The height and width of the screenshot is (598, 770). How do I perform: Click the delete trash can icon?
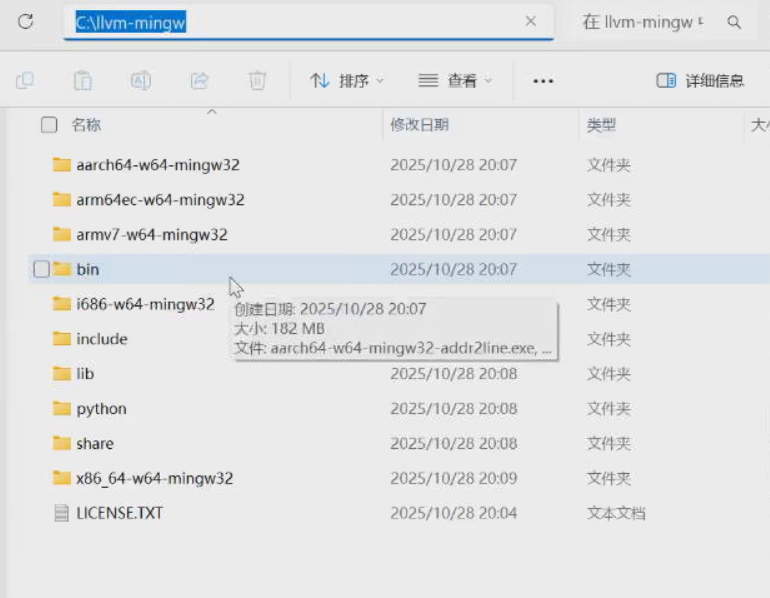click(257, 81)
